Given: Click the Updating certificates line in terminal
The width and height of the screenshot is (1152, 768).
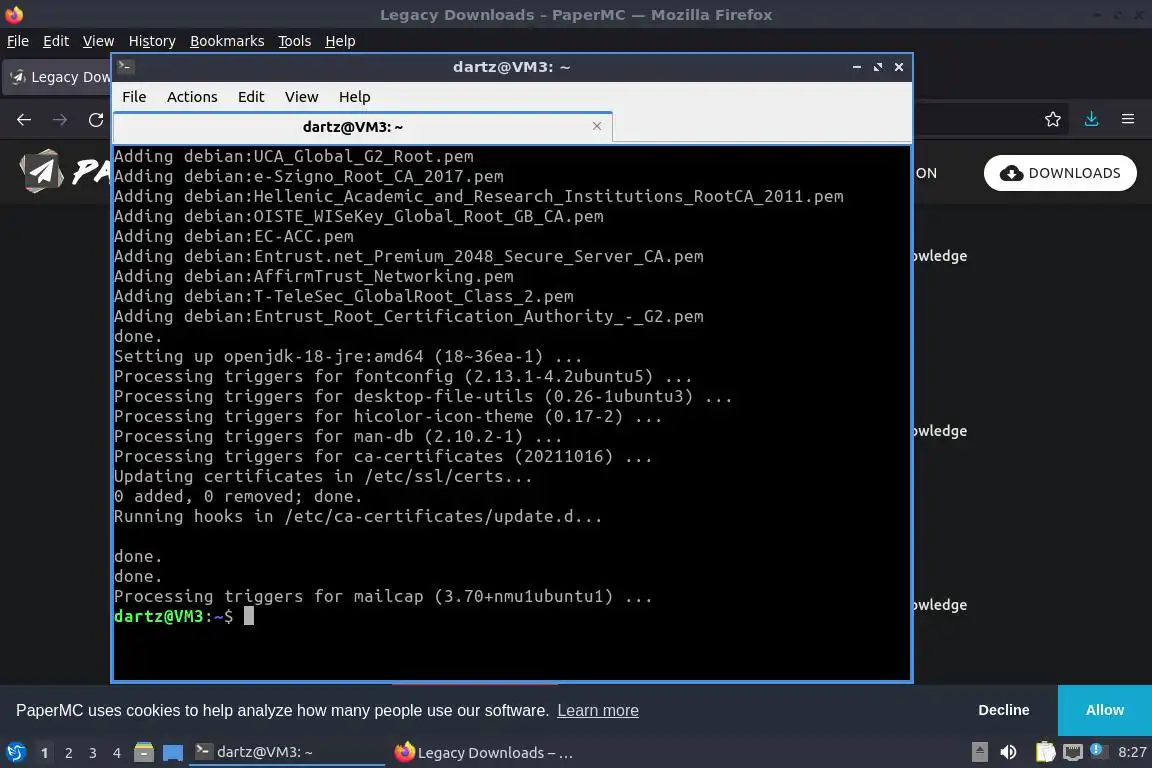Looking at the screenshot, I should (323, 476).
